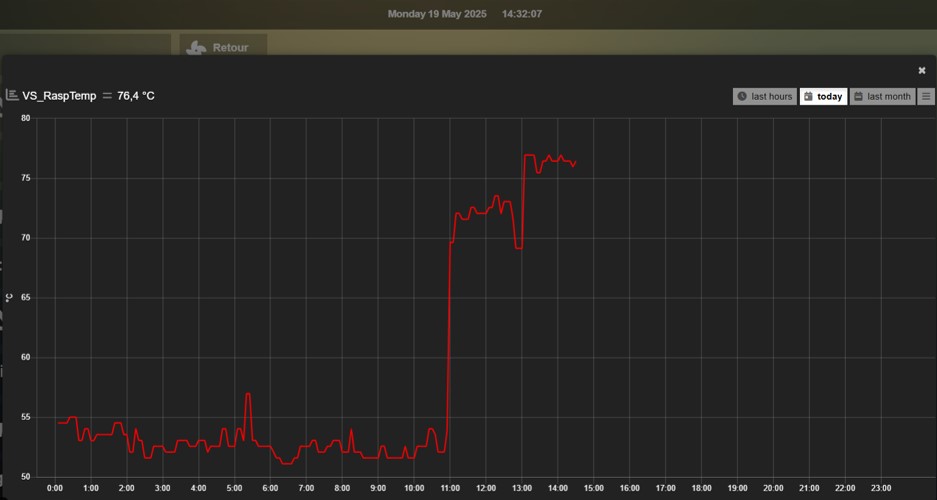Click the fan icon on Retour
This screenshot has height=500, width=937.
coord(196,48)
